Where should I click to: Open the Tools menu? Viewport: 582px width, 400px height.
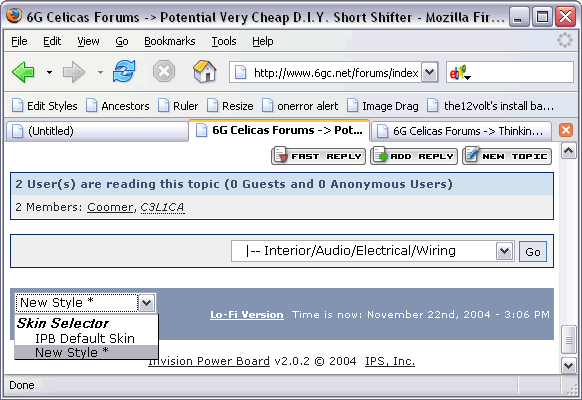click(224, 41)
